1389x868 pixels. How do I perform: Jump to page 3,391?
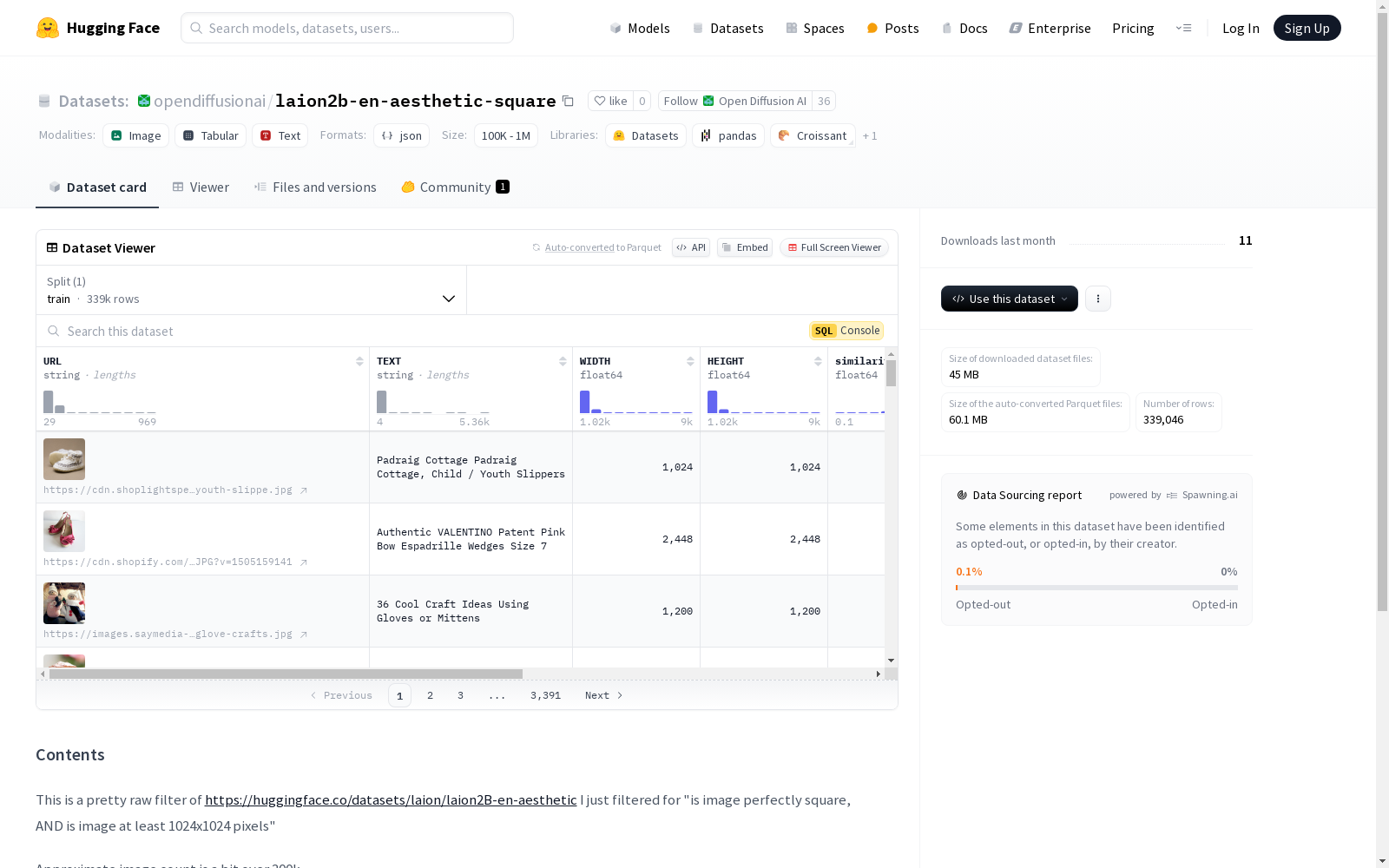545,695
